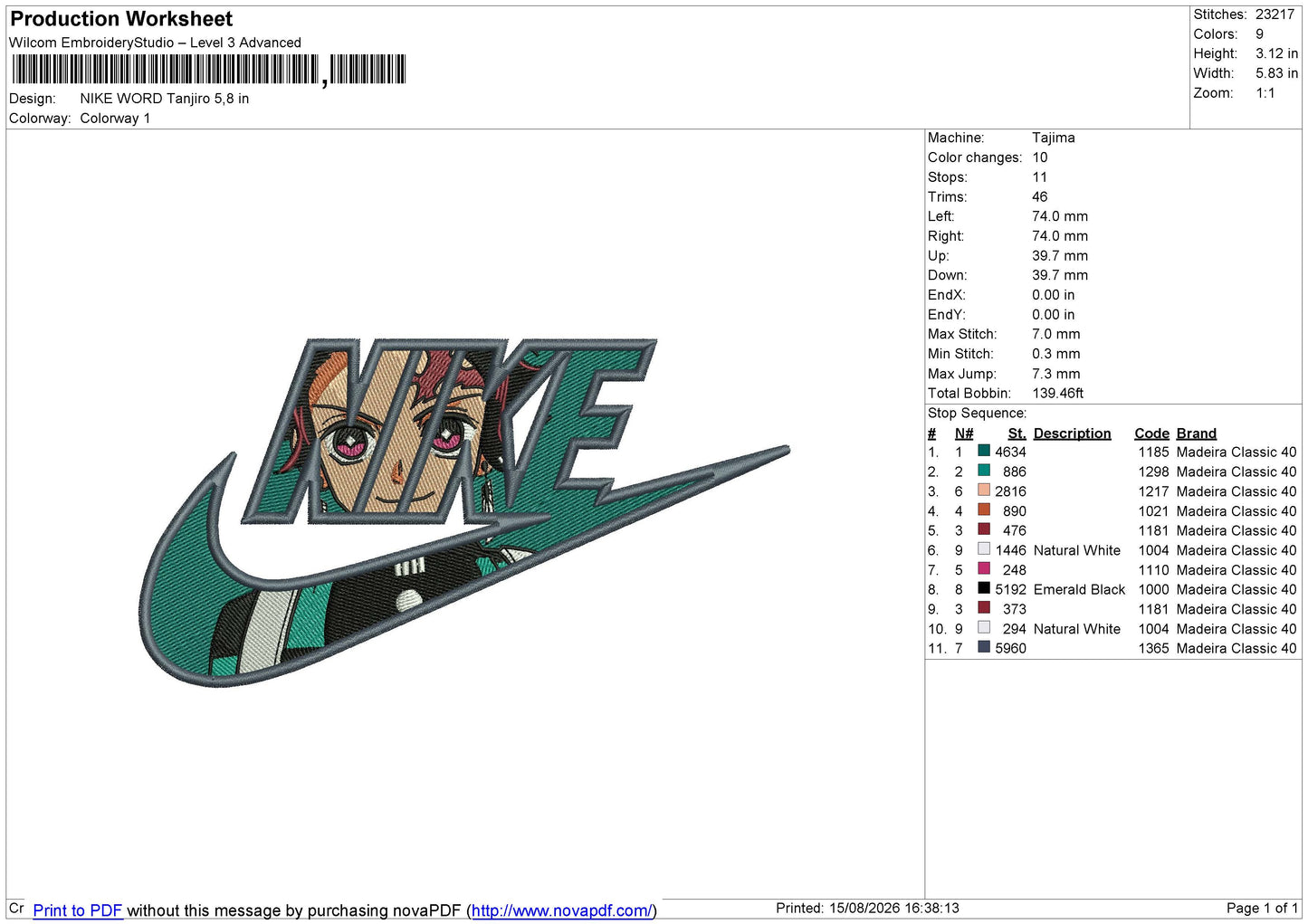This screenshot has height=924, width=1308.
Task: Click the black Emerald Black swatch
Action: click(x=984, y=588)
